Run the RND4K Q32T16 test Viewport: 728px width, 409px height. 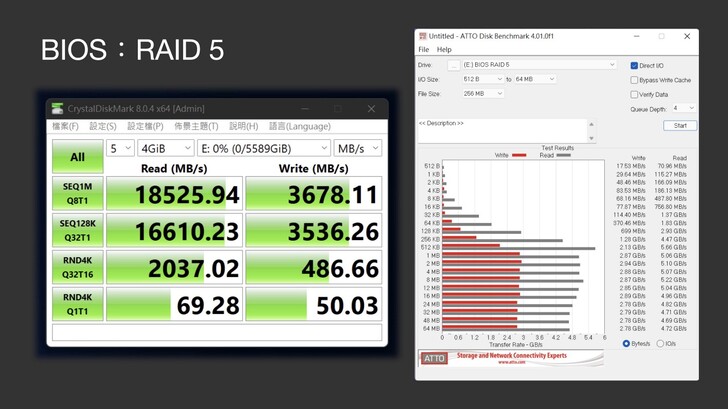78,267
